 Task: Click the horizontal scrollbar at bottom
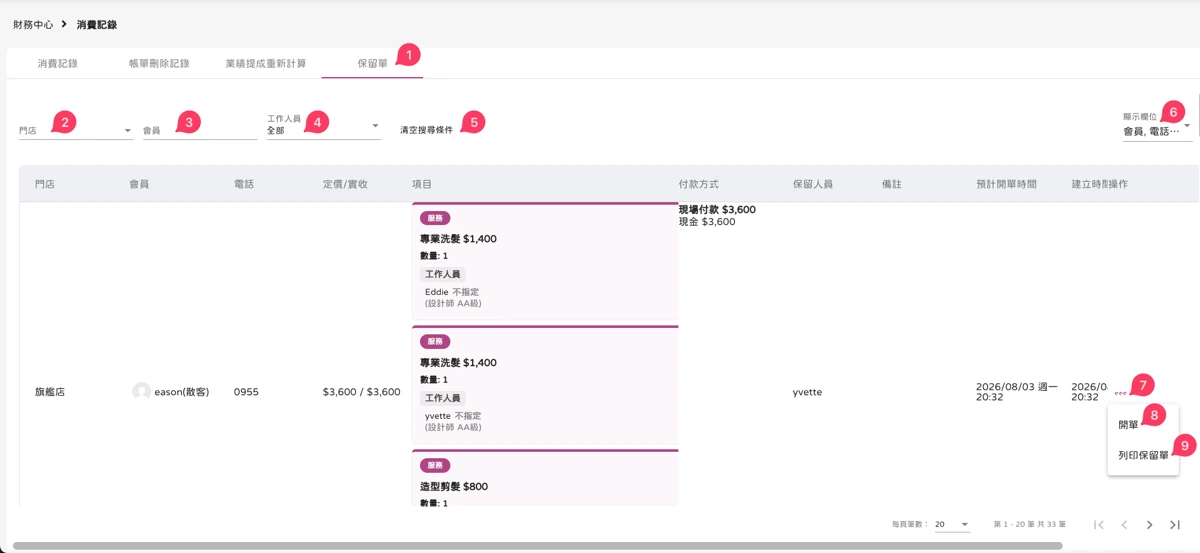coord(538,546)
